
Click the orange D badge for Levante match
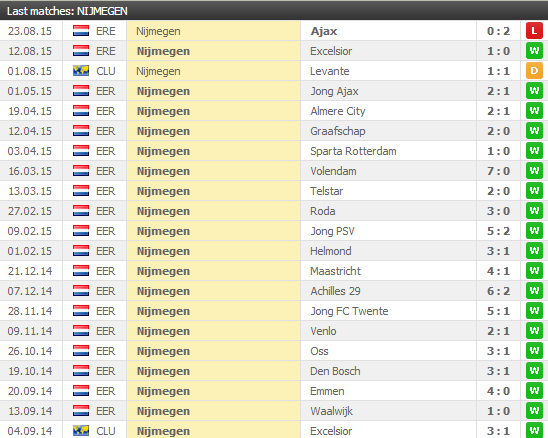[x=534, y=71]
